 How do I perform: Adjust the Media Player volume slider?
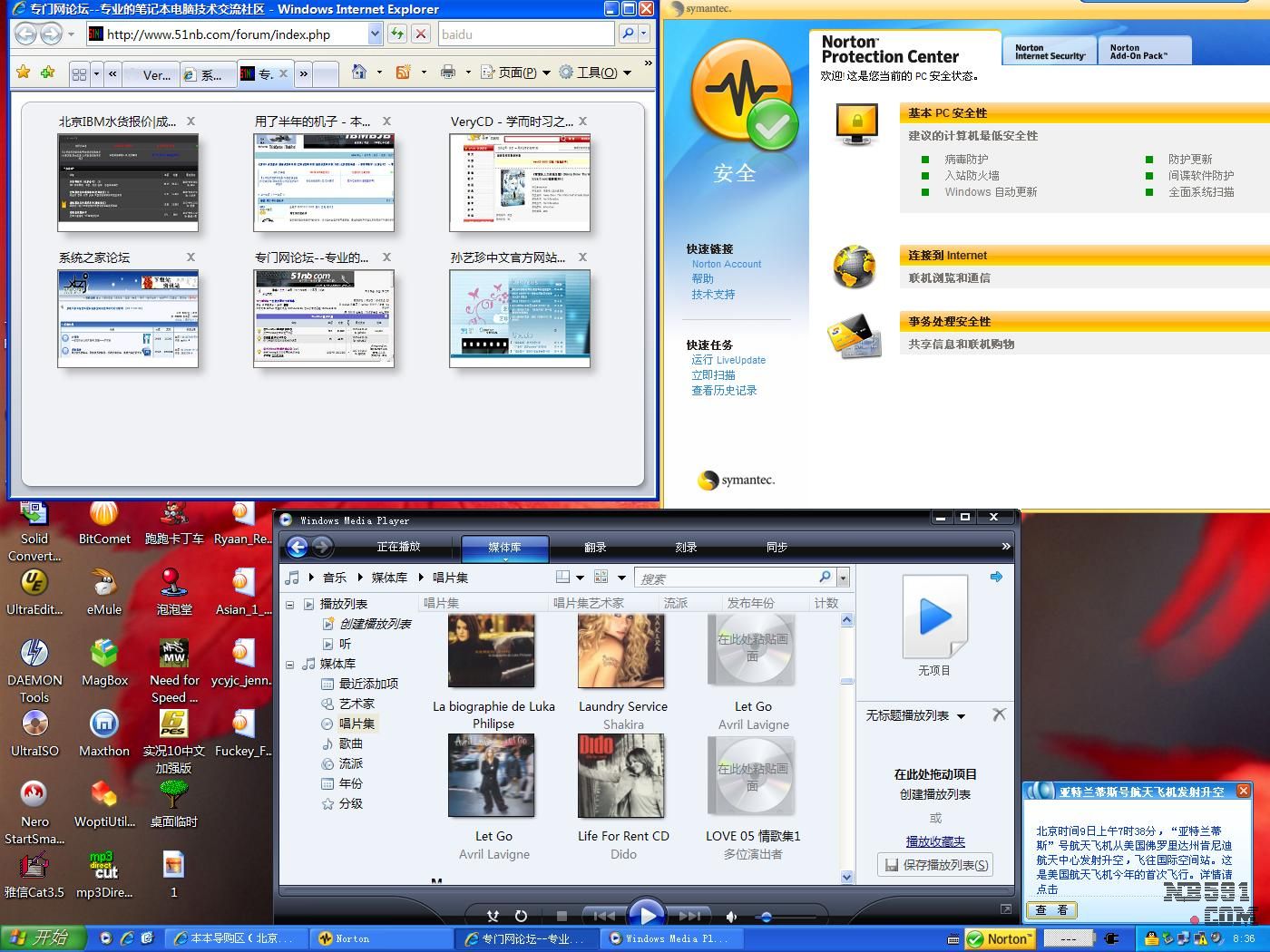[767, 917]
